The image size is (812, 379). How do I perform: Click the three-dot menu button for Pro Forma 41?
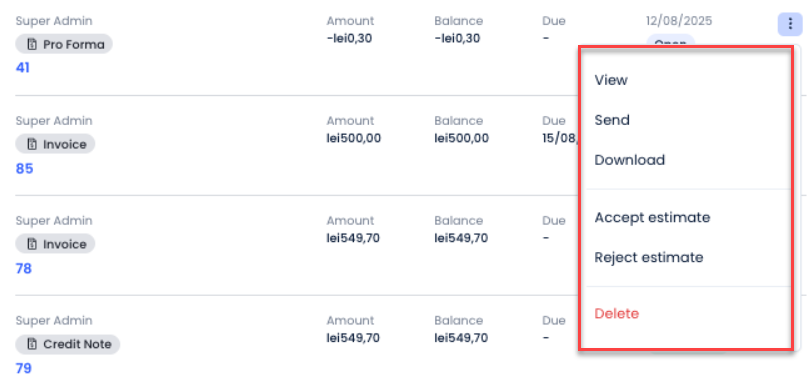[x=790, y=24]
